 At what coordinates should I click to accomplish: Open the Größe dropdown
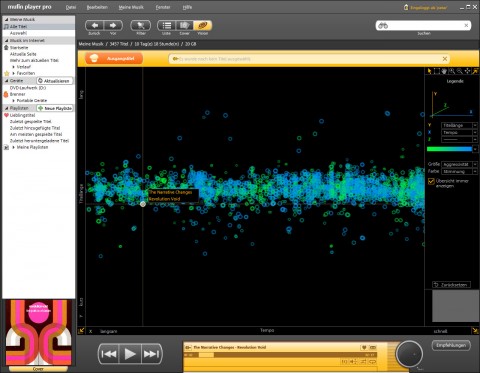point(459,164)
